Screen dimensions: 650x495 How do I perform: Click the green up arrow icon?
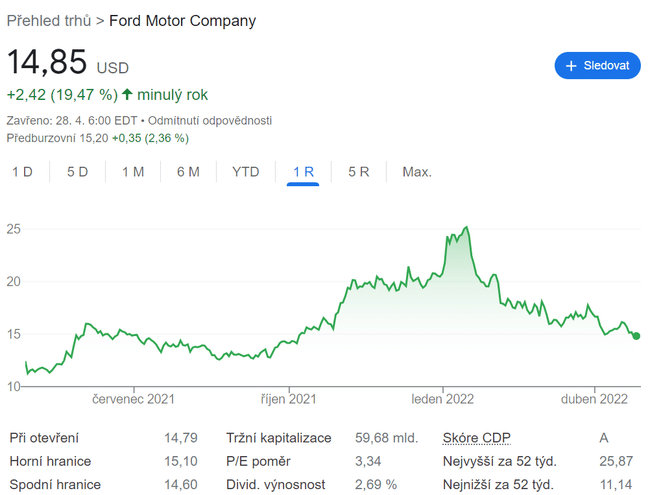coord(127,95)
